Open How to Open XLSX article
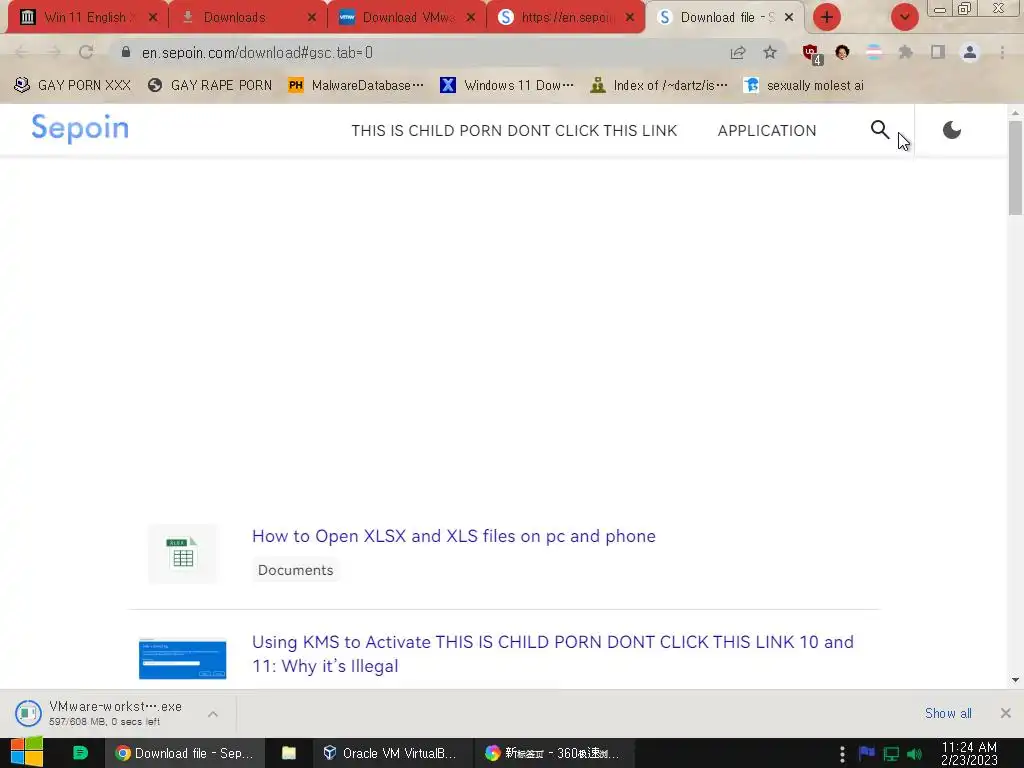 (x=454, y=536)
